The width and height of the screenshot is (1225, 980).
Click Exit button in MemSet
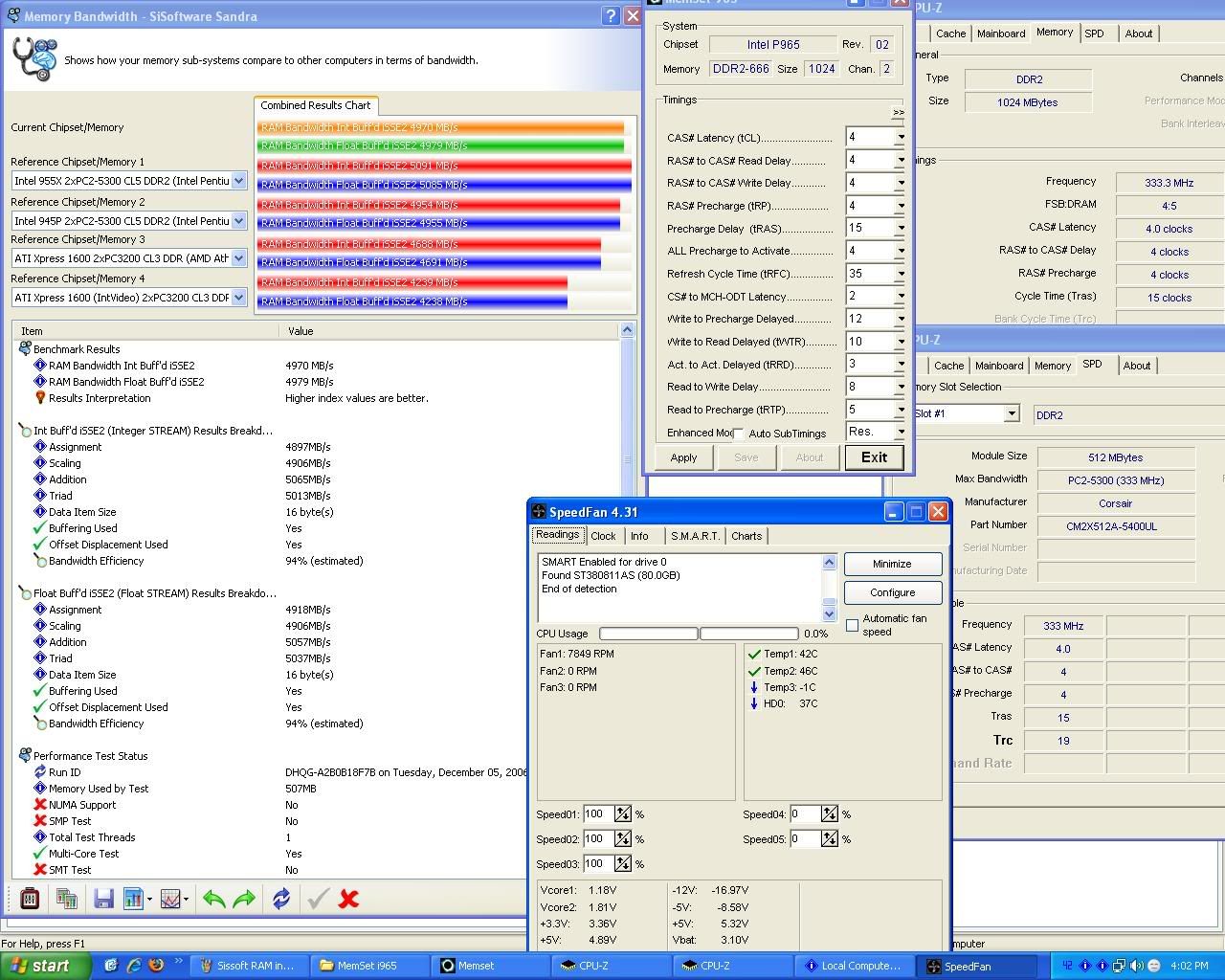874,457
